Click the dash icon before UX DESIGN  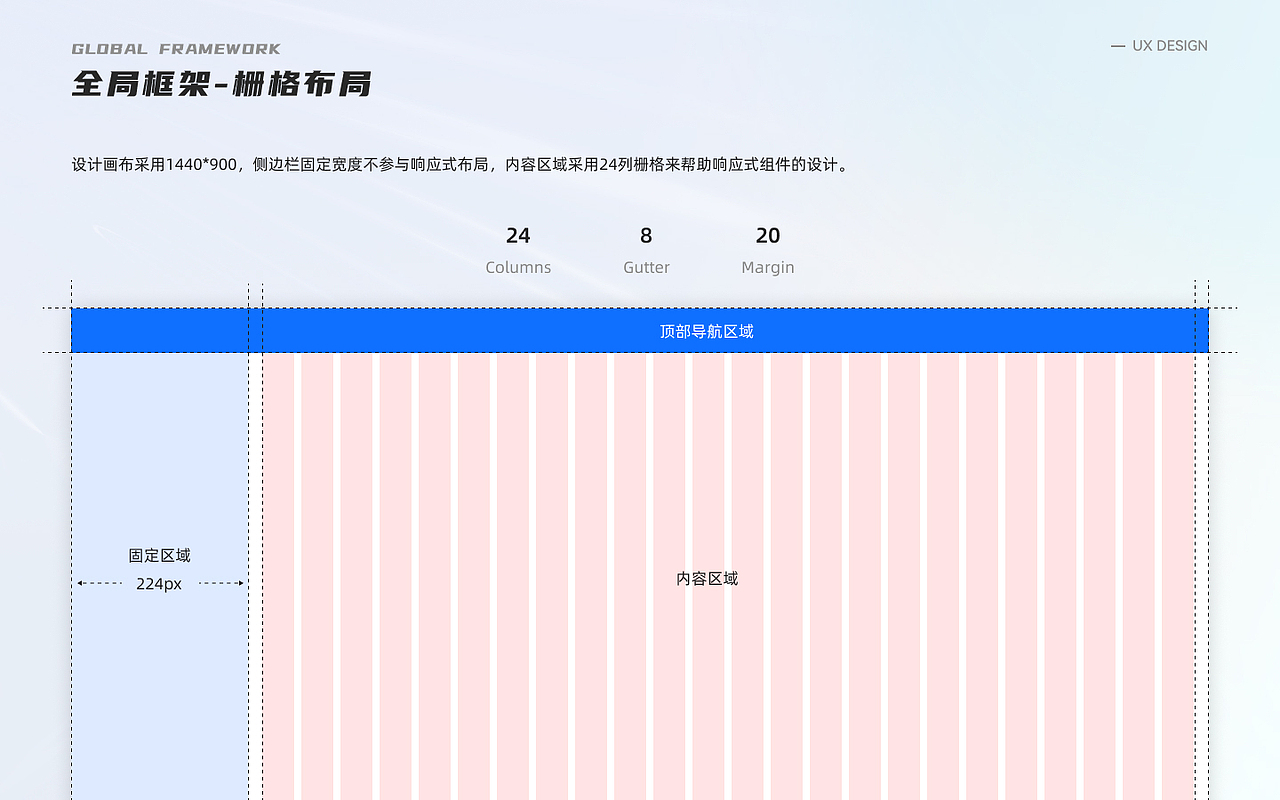click(x=1118, y=45)
